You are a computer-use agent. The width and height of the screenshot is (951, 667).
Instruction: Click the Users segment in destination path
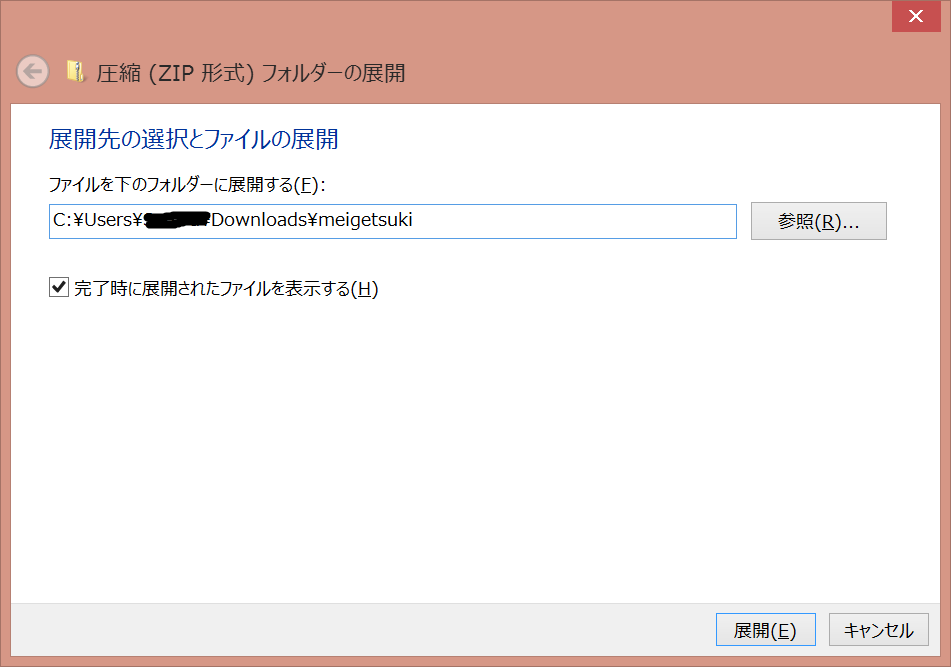(108, 220)
